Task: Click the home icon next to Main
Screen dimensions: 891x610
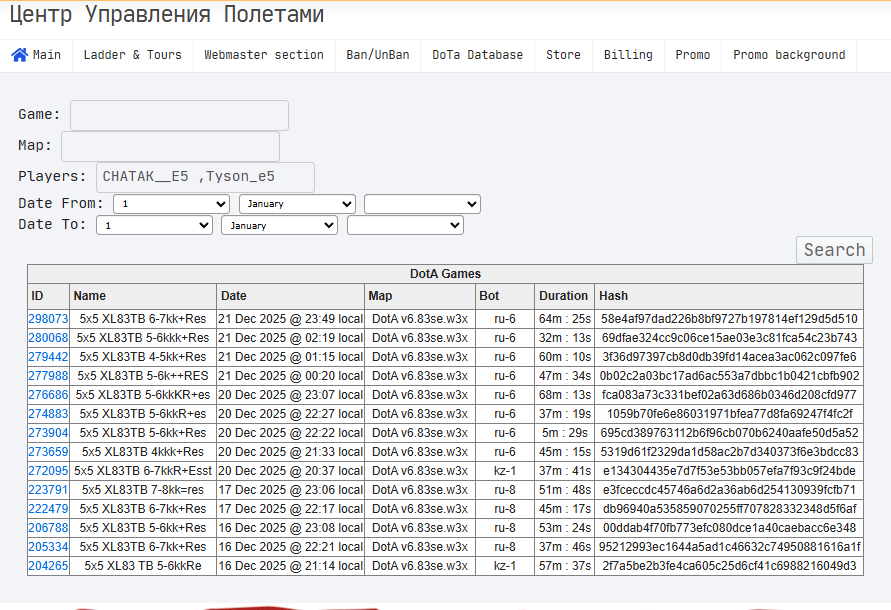Action: [19, 55]
